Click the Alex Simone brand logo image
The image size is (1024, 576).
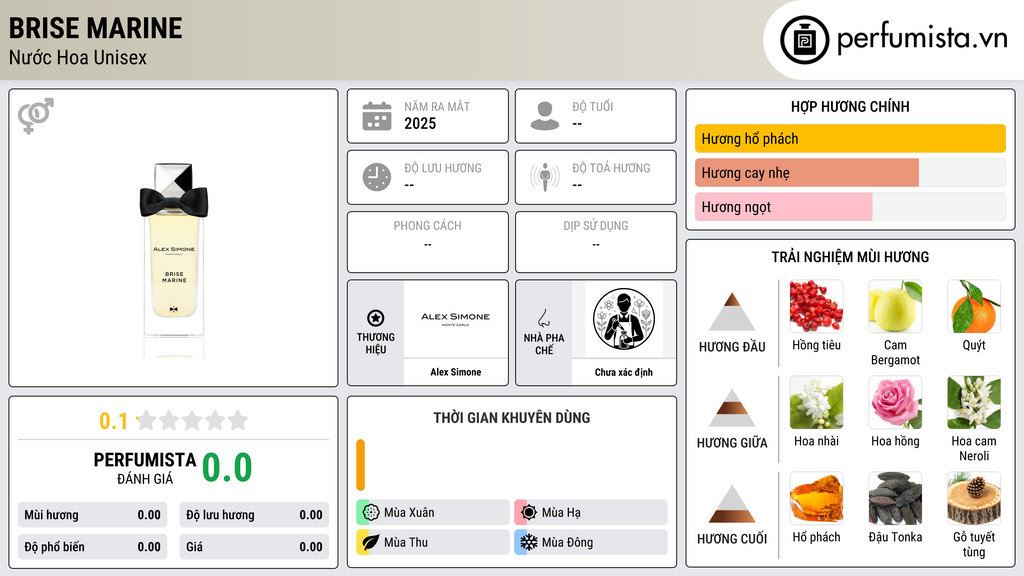pyautogui.click(x=455, y=319)
